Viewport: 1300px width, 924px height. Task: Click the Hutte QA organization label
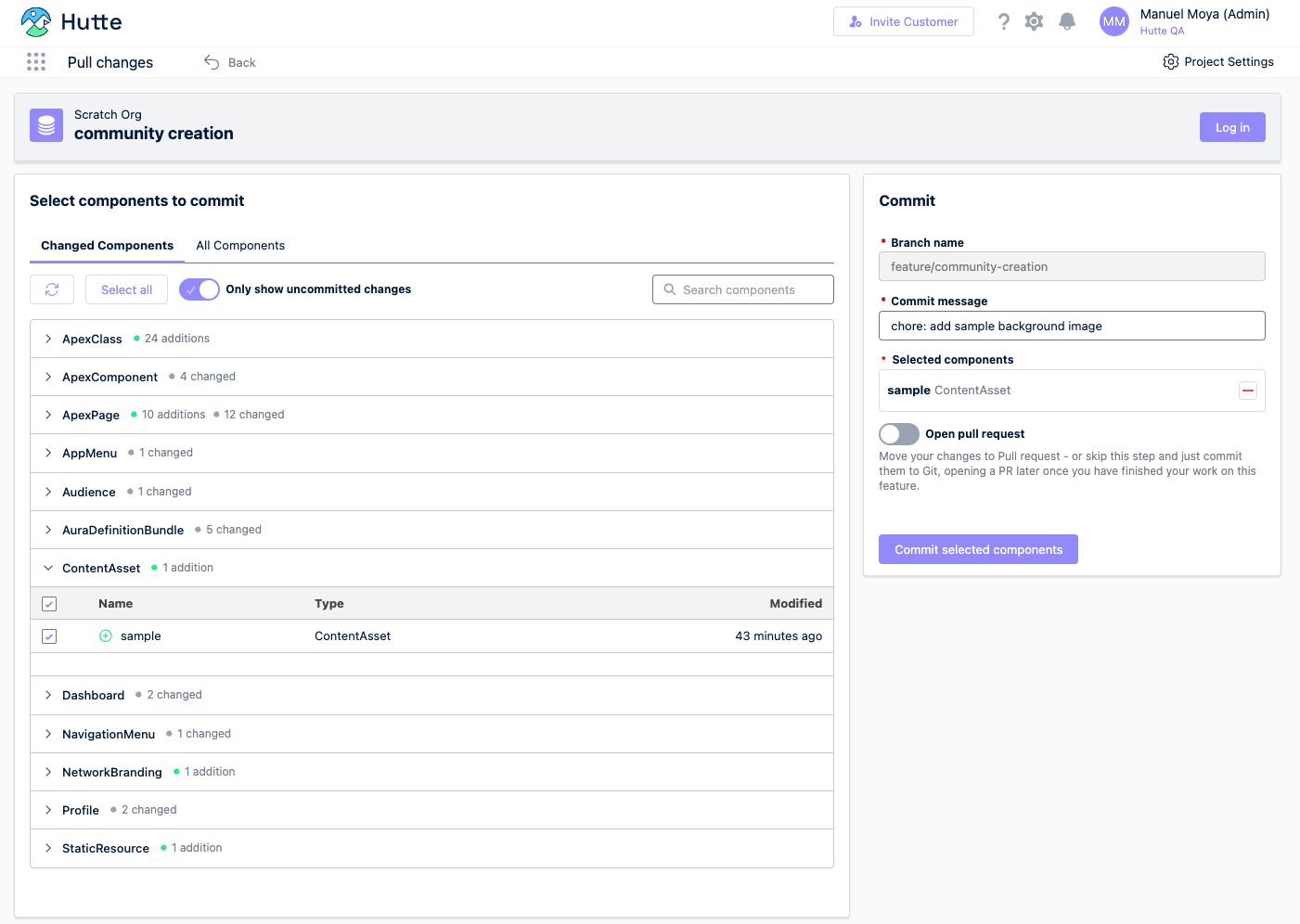[1162, 31]
